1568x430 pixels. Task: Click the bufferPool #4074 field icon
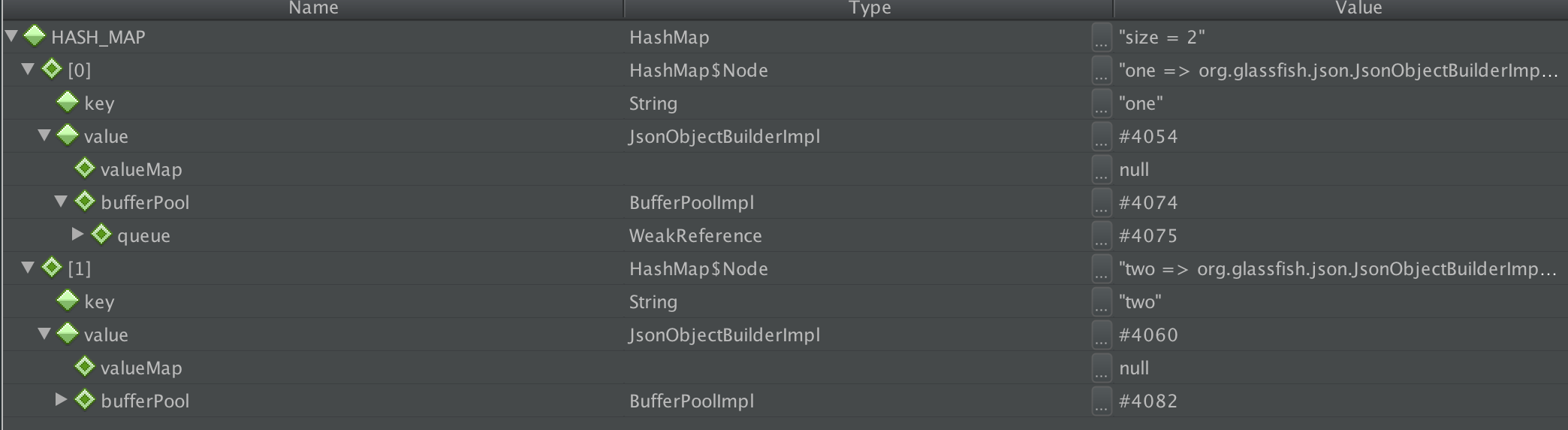pos(85,201)
